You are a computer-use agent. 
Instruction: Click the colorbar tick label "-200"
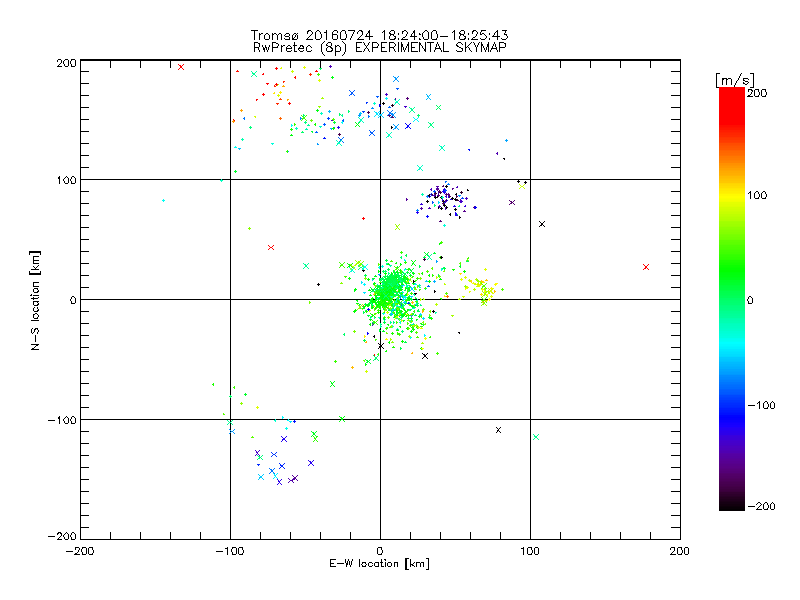click(761, 506)
